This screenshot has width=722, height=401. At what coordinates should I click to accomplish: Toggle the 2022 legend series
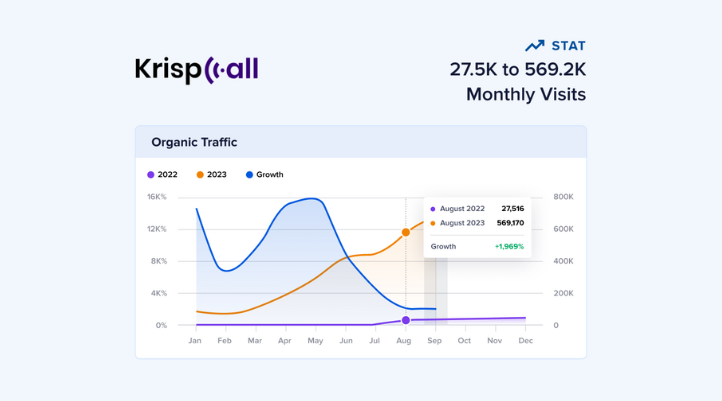click(x=162, y=175)
